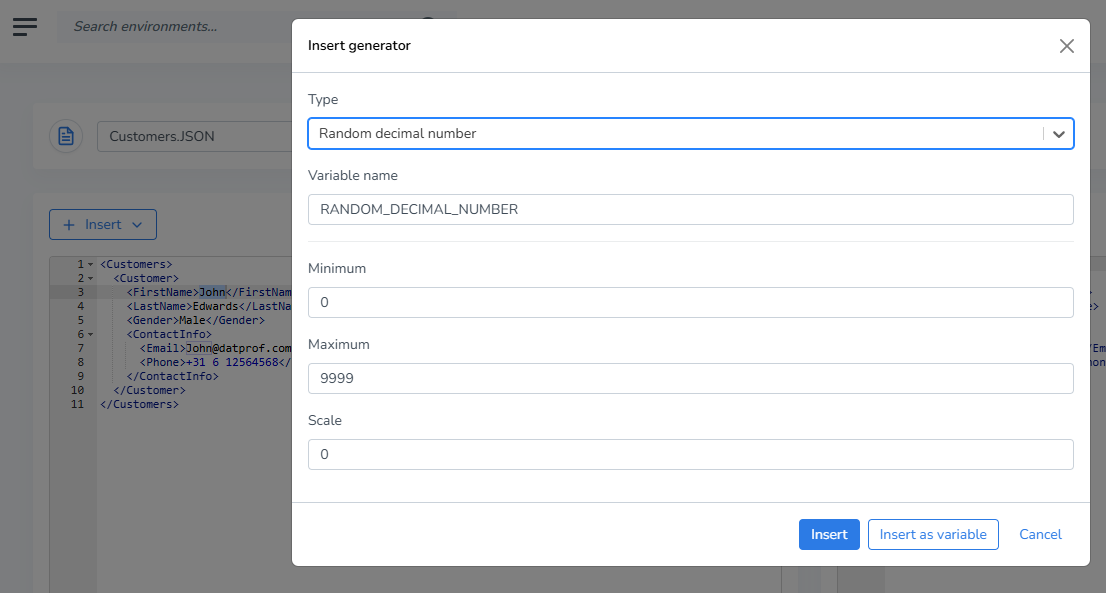Open the hamburger navigation menu
The height and width of the screenshot is (593, 1106).
(25, 27)
